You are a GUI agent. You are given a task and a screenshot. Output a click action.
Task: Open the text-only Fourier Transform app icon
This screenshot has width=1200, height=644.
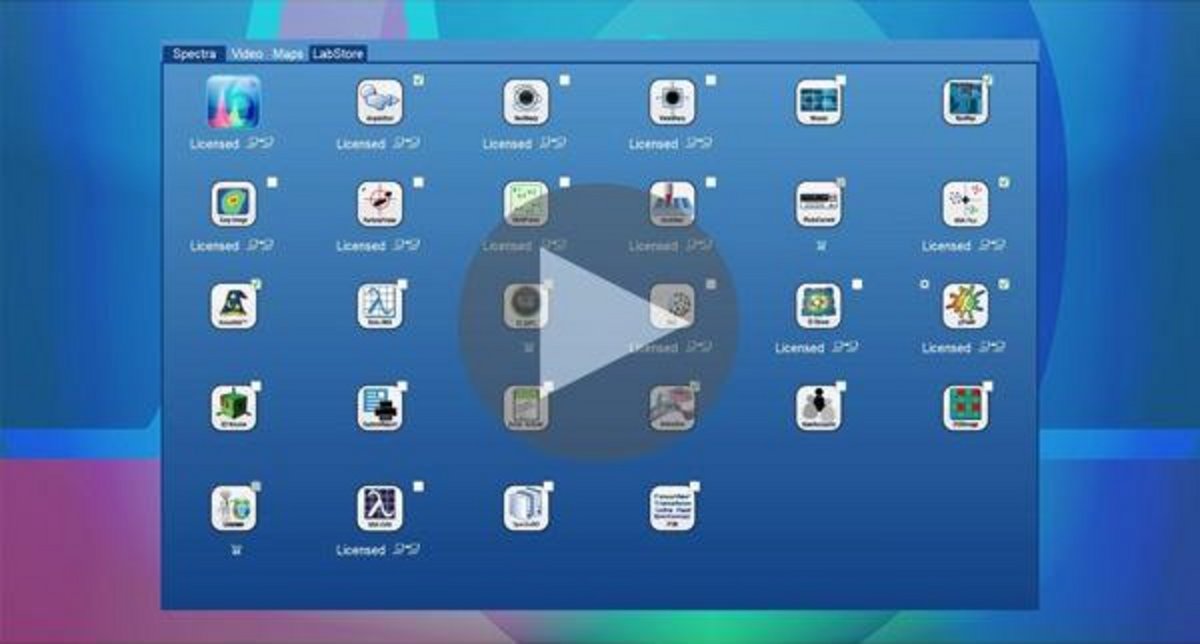tap(672, 508)
